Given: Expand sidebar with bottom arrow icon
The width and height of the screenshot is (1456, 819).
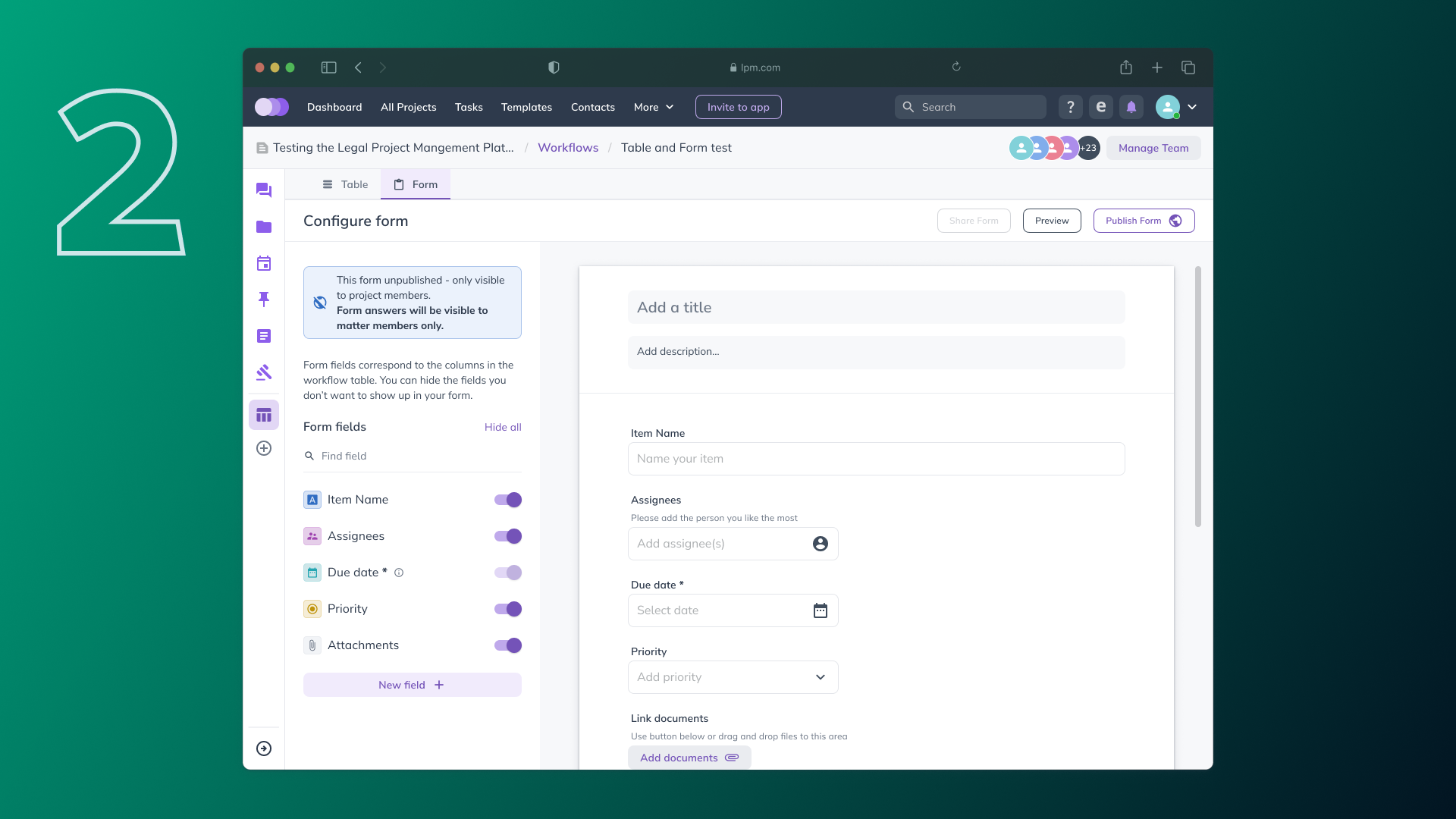Looking at the screenshot, I should point(264,748).
